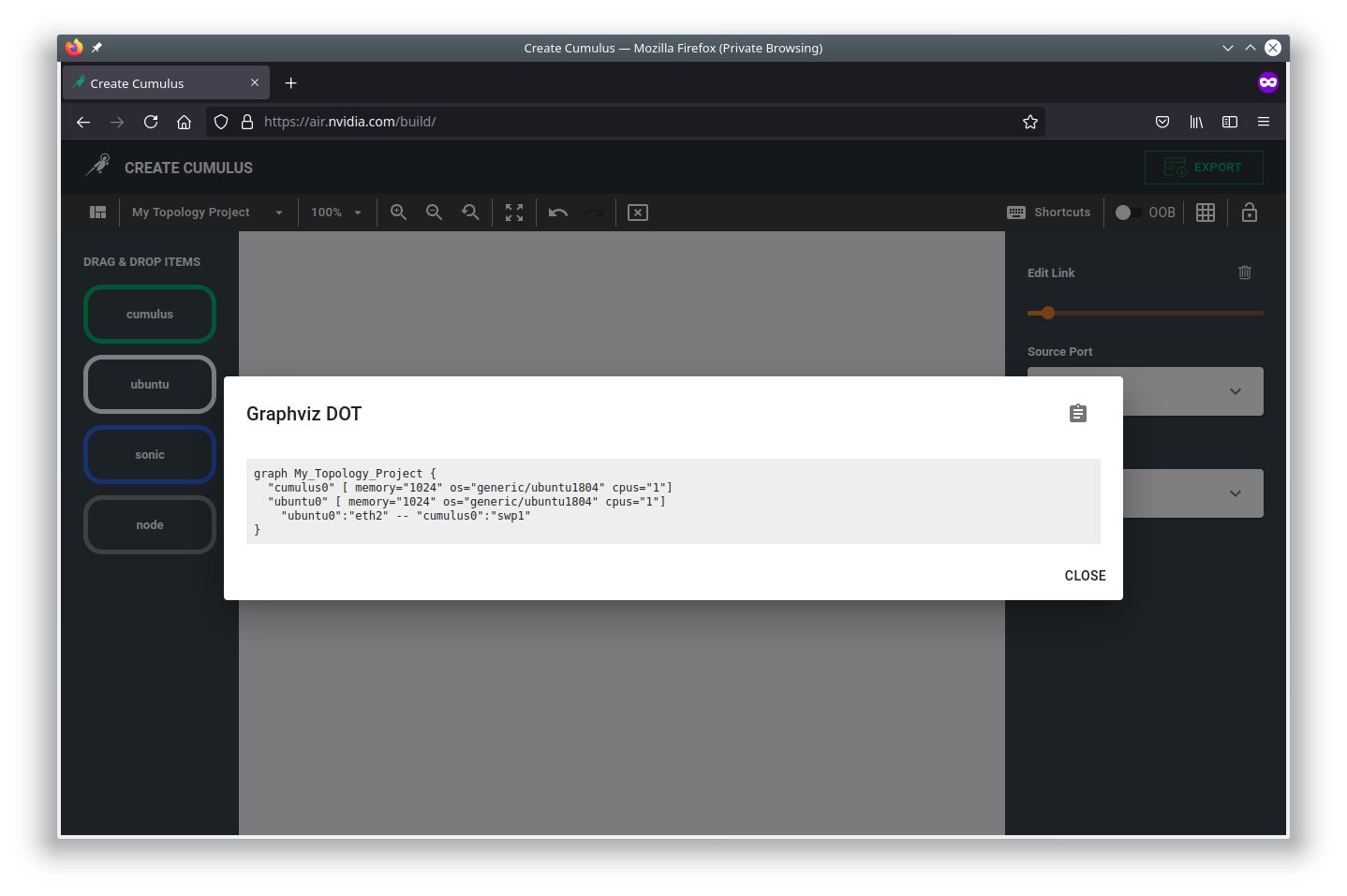Image resolution: width=1347 pixels, height=896 pixels.
Task: View site security padlock info
Action: click(247, 122)
